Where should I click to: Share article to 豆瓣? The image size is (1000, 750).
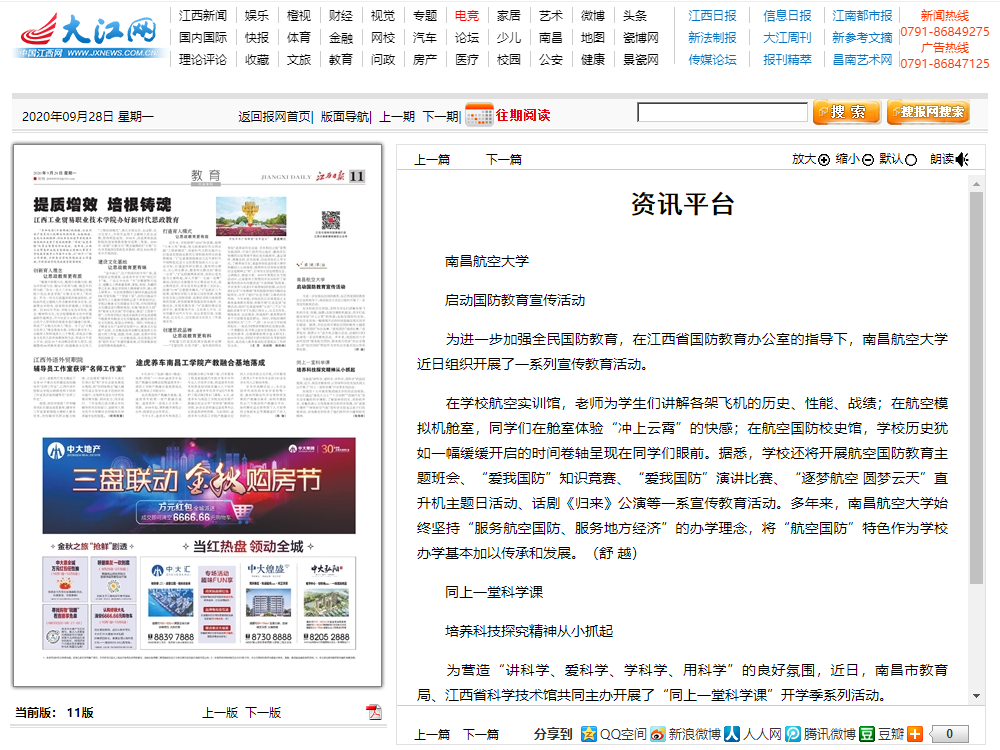click(x=867, y=734)
